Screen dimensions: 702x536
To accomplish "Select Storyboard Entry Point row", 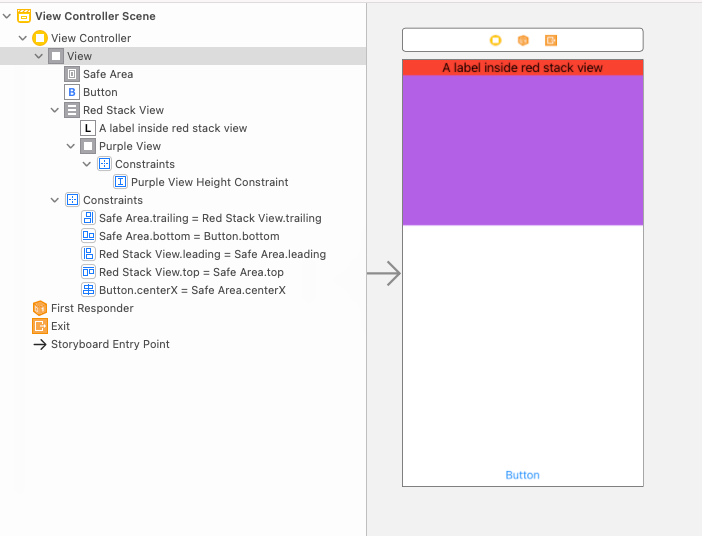I will point(183,344).
